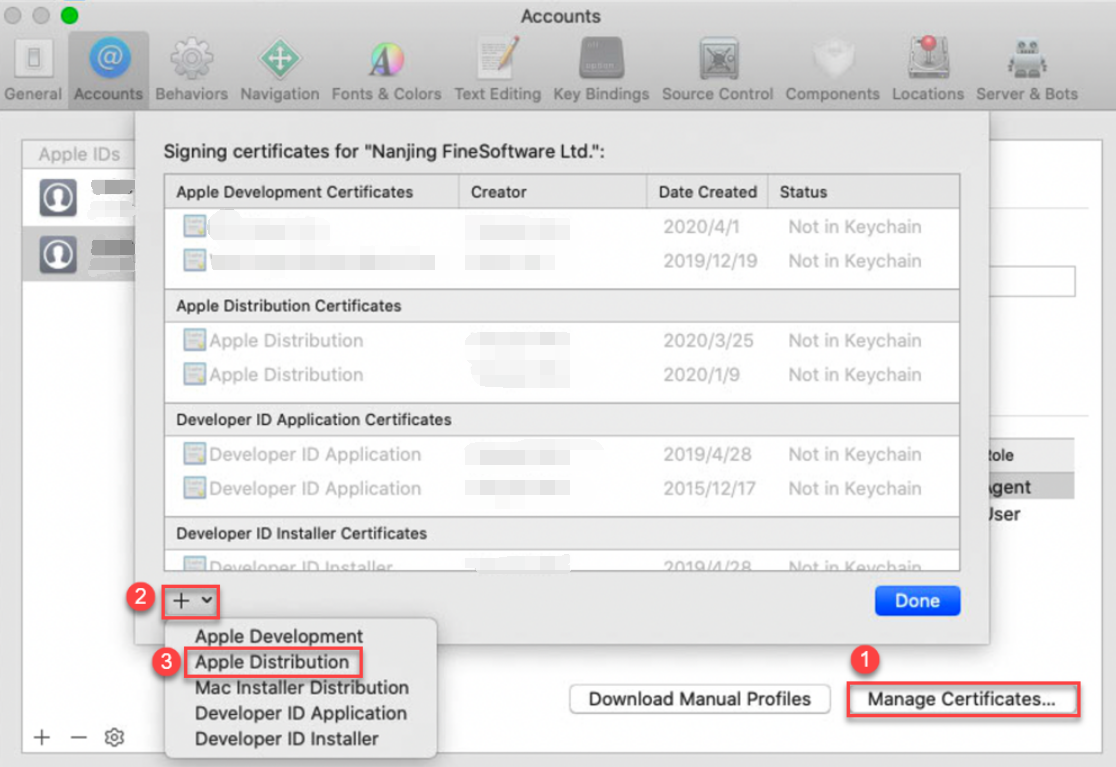Choose Apple Distribution from the popup menu

click(x=273, y=662)
